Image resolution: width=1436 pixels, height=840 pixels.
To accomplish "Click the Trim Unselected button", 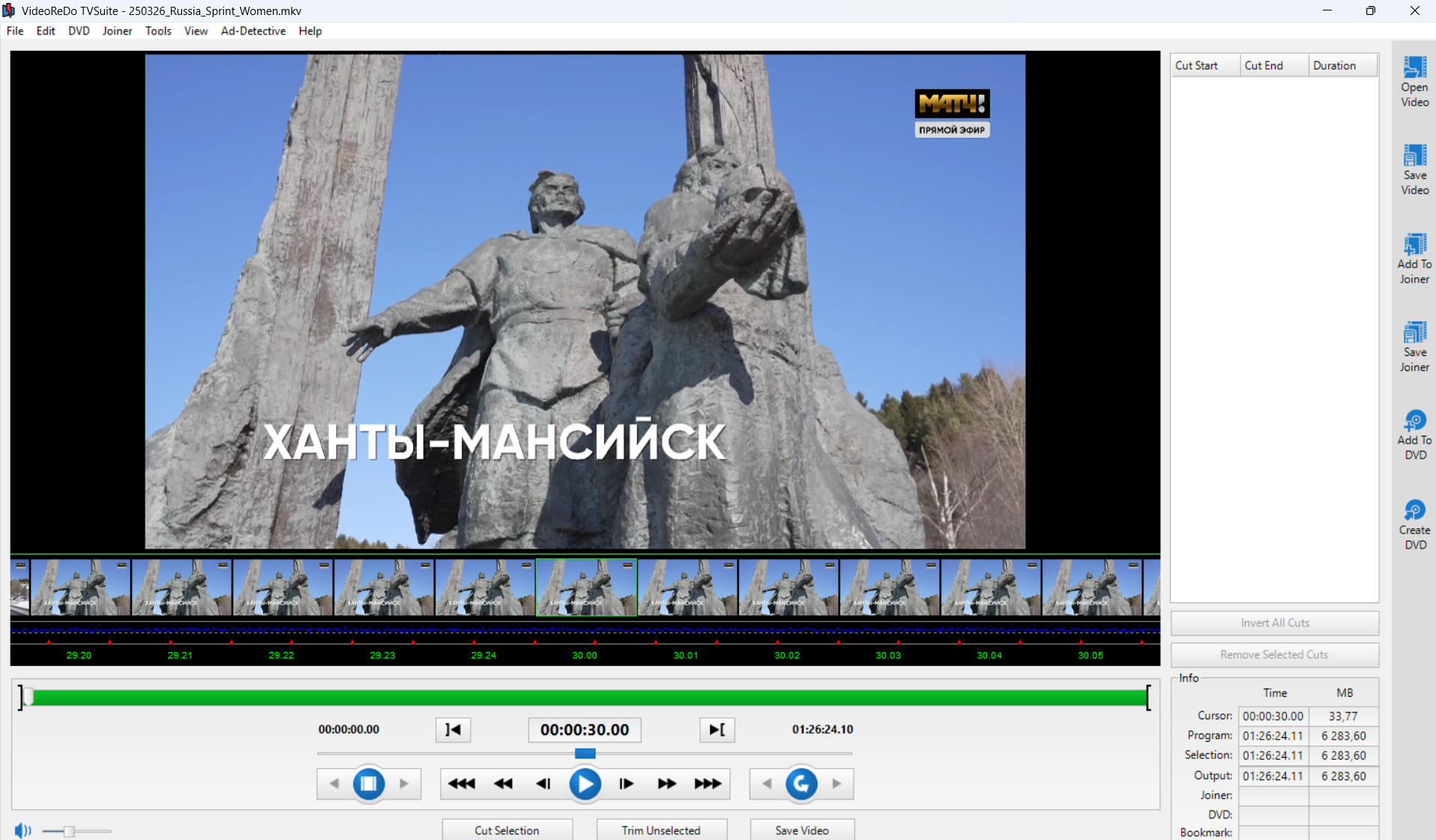I will tap(661, 830).
